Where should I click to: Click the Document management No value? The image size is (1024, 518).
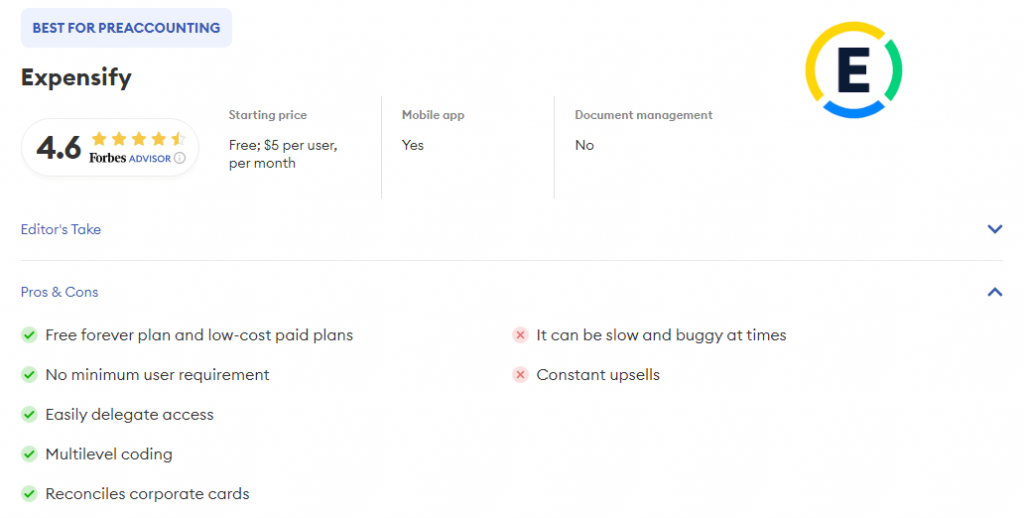[x=584, y=145]
